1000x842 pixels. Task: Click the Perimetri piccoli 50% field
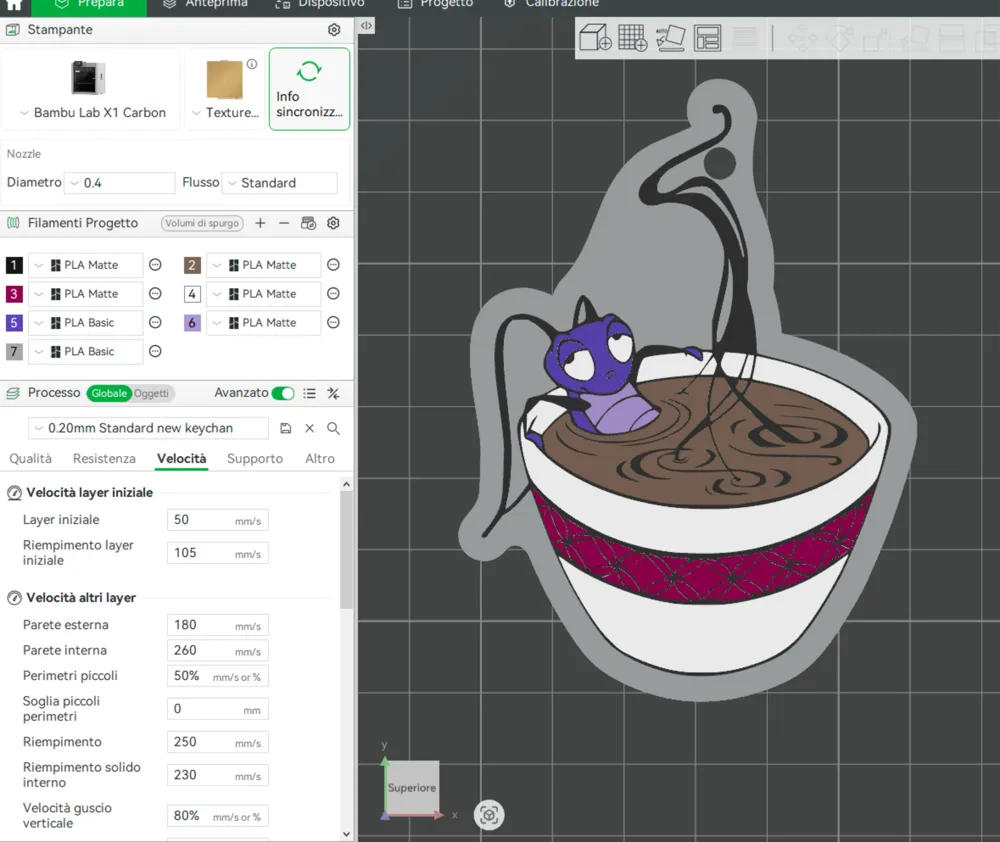217,676
